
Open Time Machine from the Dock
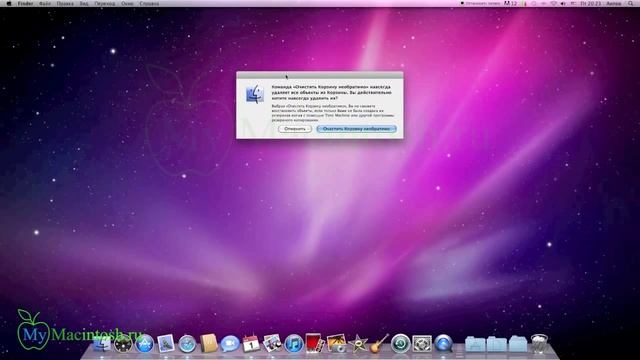[x=400, y=344]
